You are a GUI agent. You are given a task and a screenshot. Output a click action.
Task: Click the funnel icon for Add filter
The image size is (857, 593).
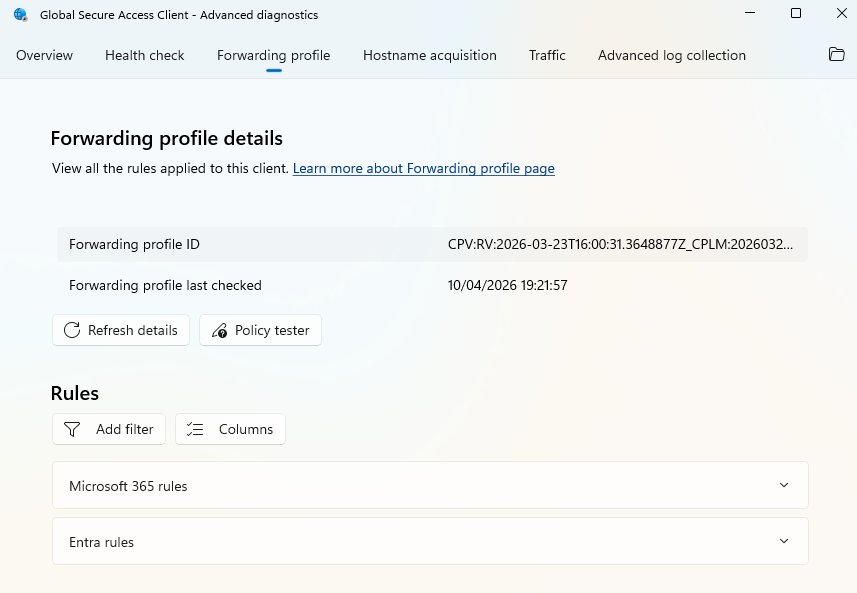pos(72,429)
